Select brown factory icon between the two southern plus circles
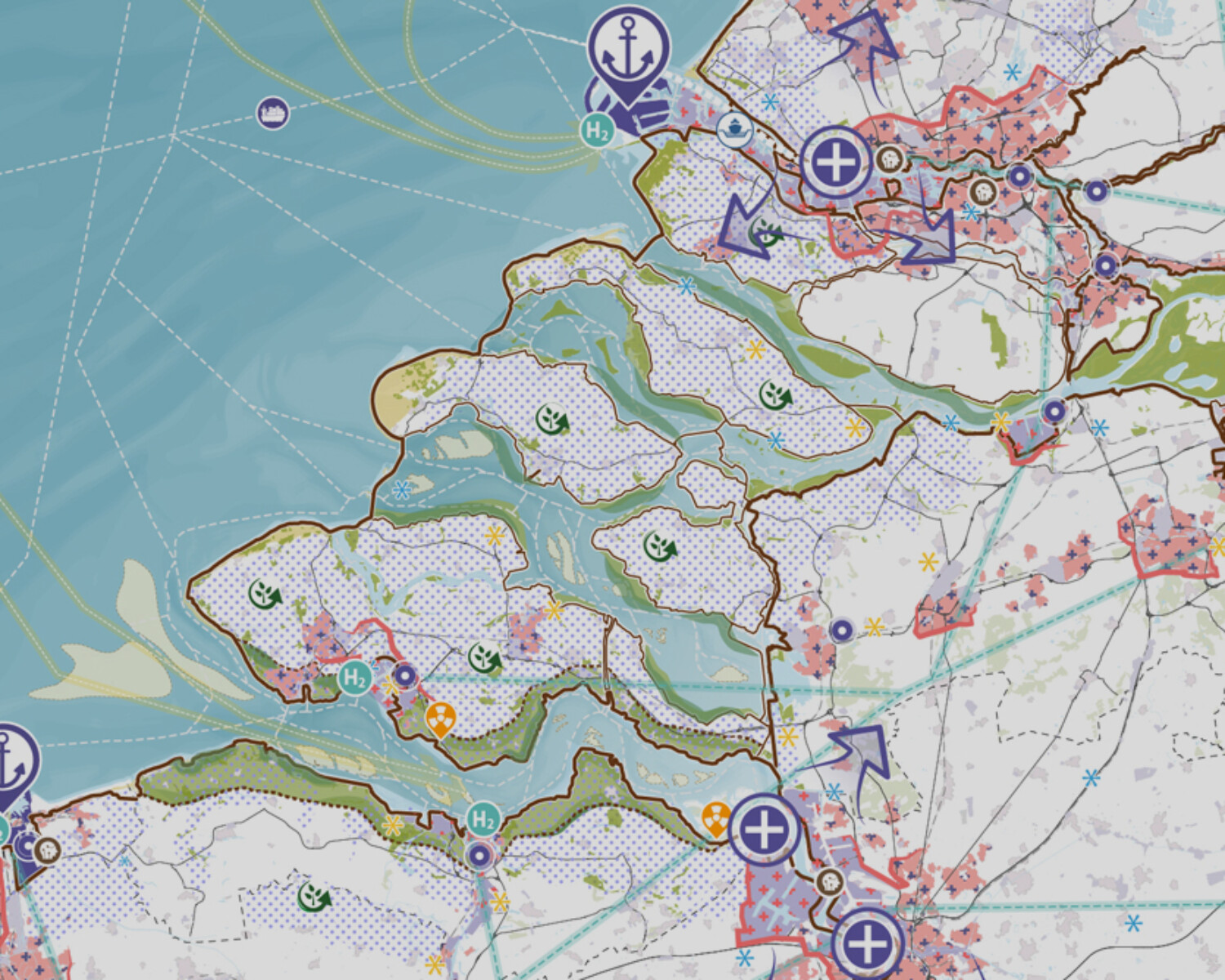1225x980 pixels. [x=830, y=882]
